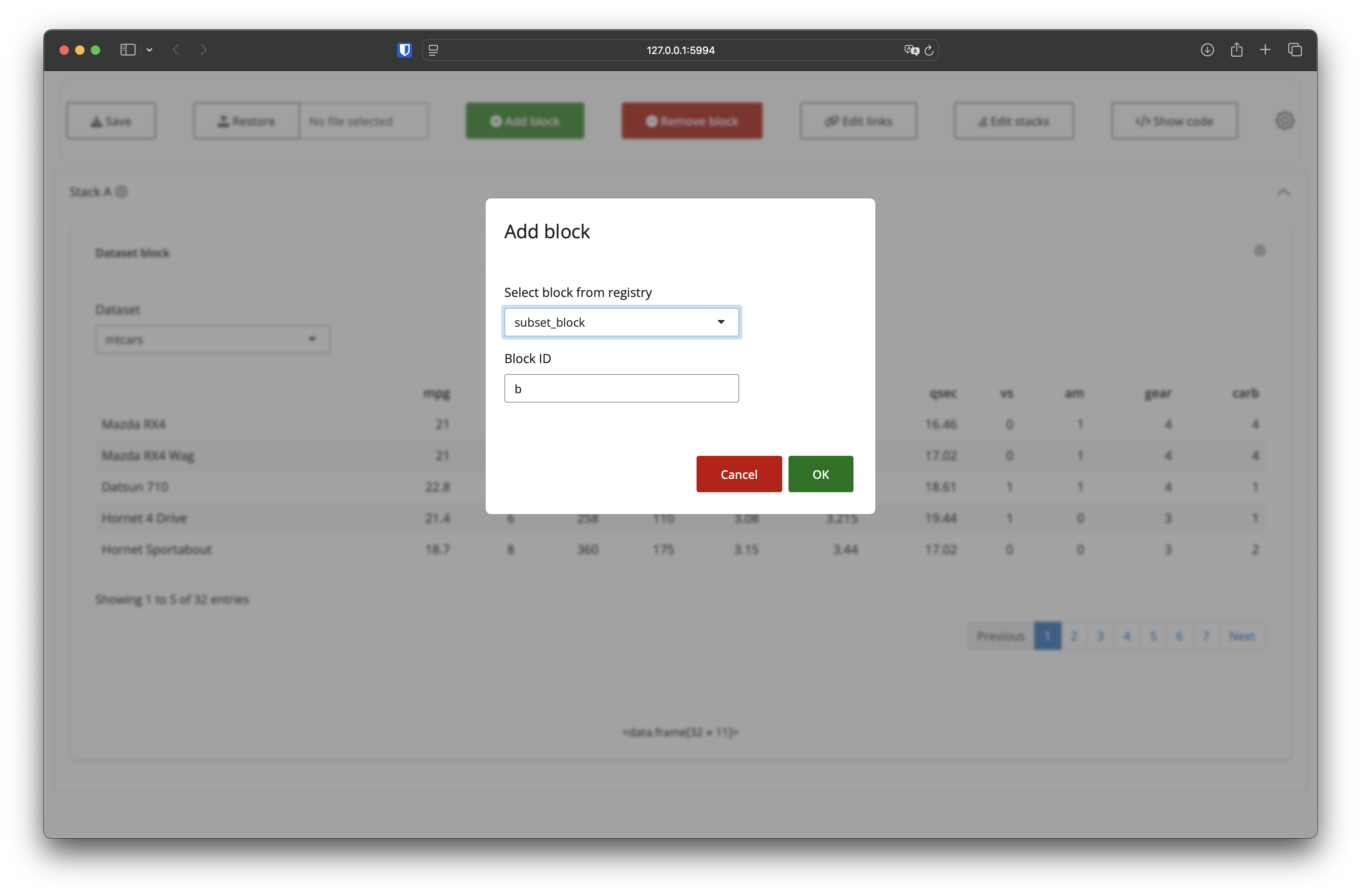1361x896 pixels.
Task: Open the Safari downloads icon
Action: coord(1207,50)
